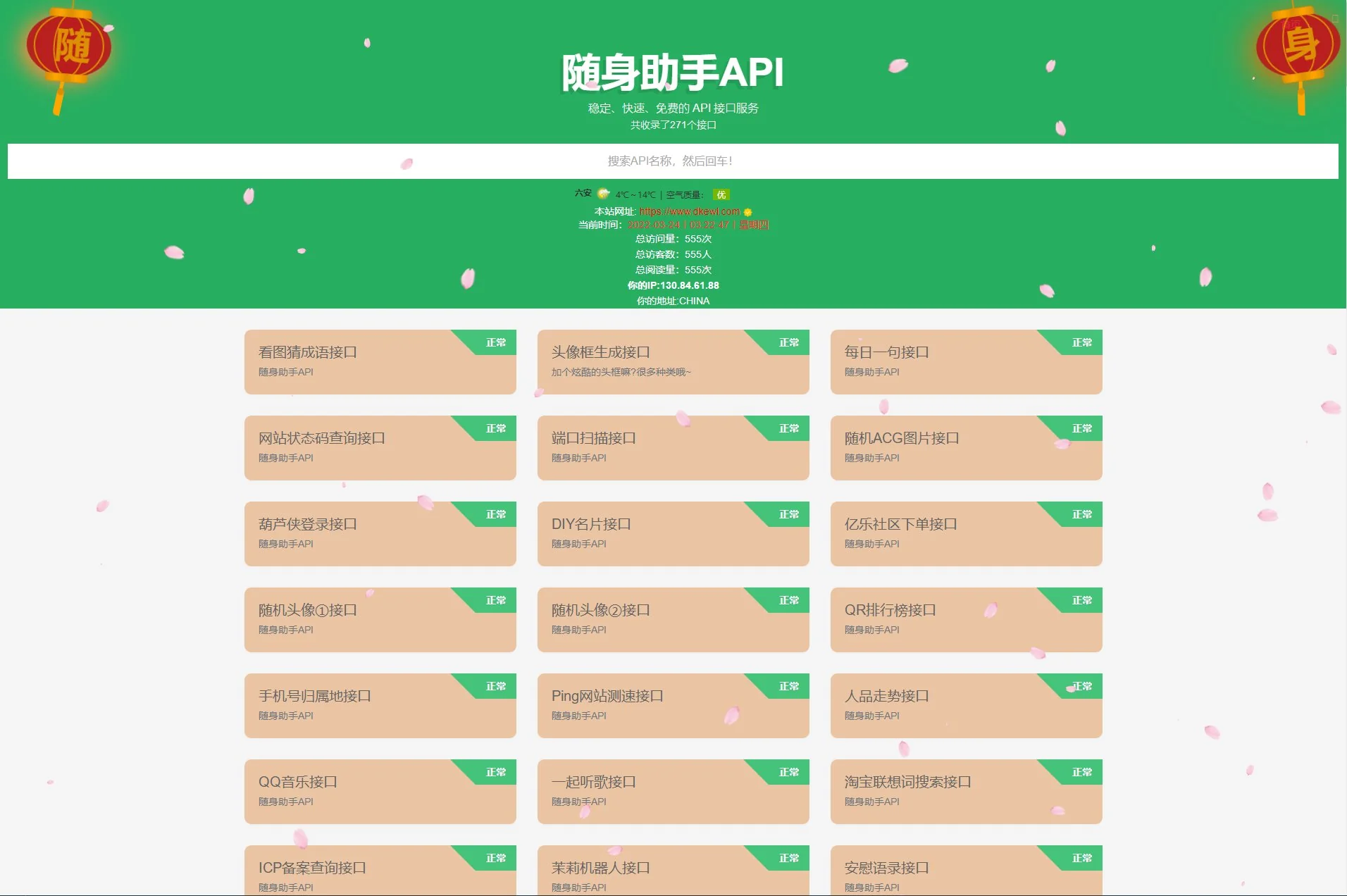This screenshot has height=896, width=1347.
Task: Click the 正常 badge on QQ音乐接口 card
Action: coord(495,772)
